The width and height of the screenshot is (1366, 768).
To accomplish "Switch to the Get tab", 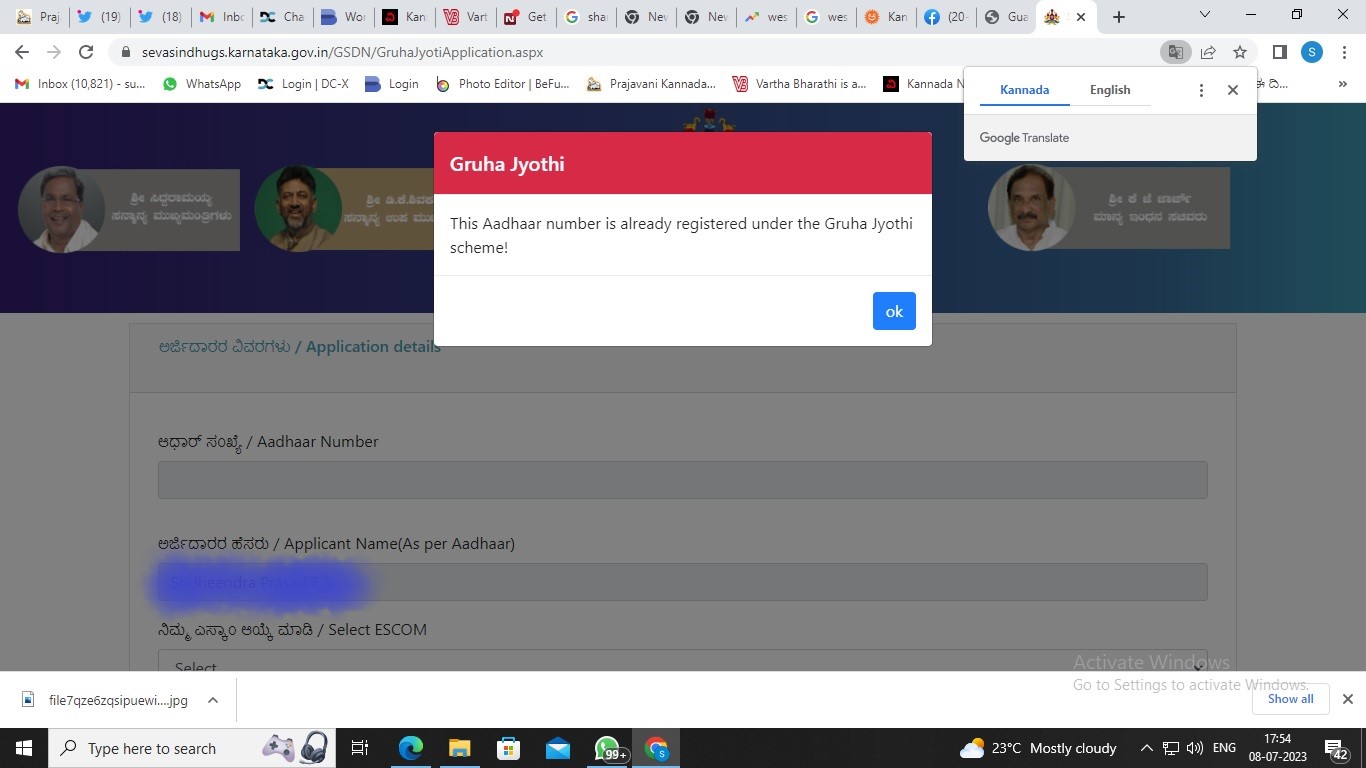I will [x=525, y=17].
